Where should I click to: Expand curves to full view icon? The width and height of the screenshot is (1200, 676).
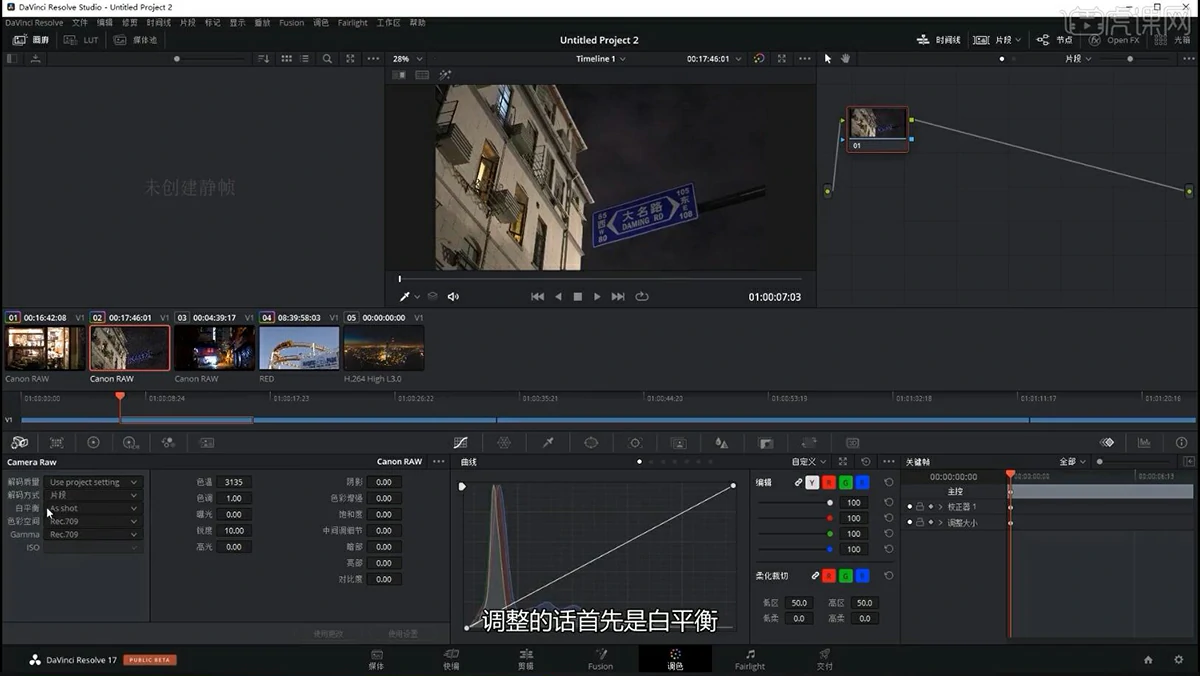pos(843,462)
